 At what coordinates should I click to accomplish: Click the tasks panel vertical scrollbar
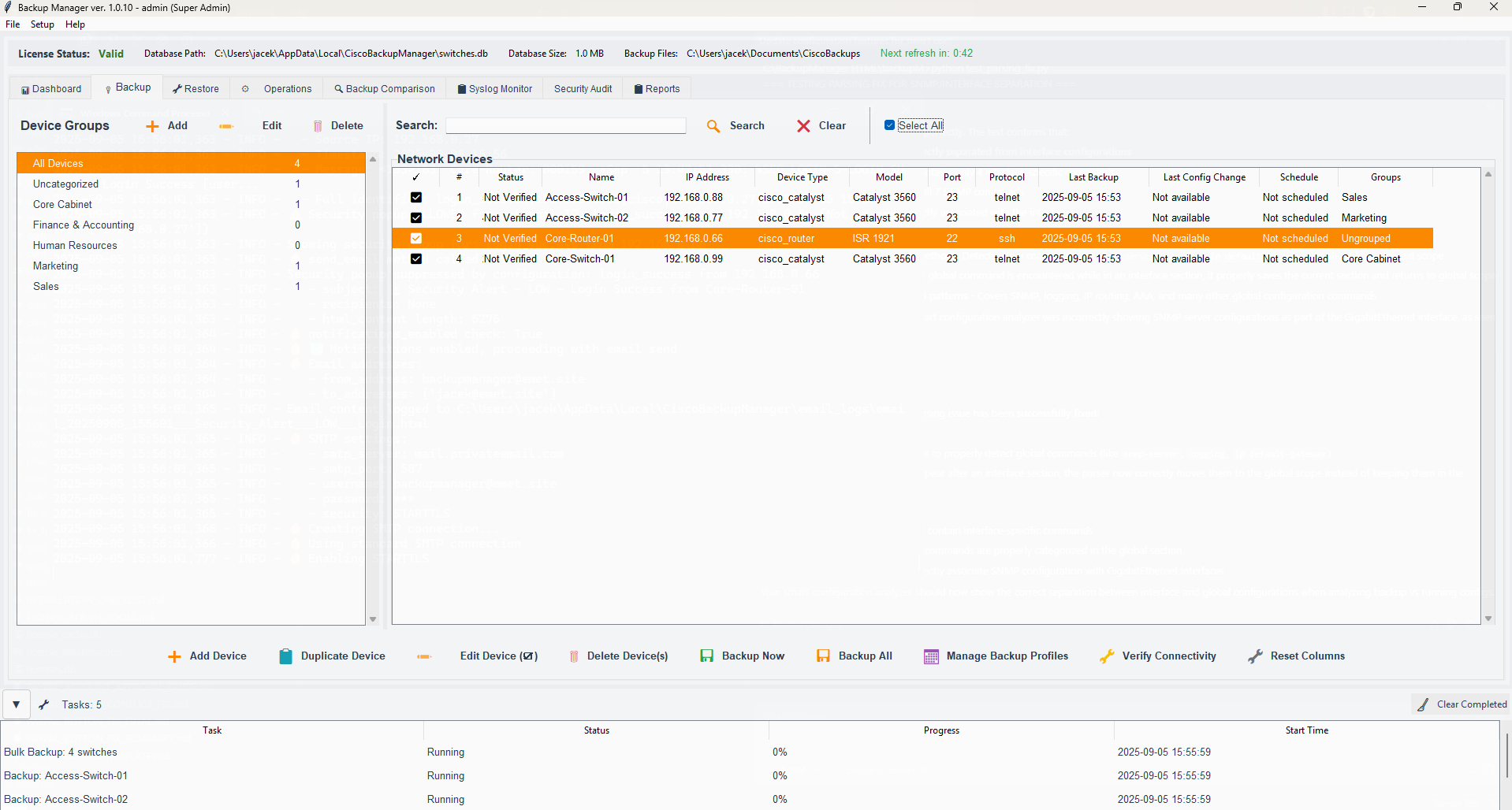pos(1506,755)
